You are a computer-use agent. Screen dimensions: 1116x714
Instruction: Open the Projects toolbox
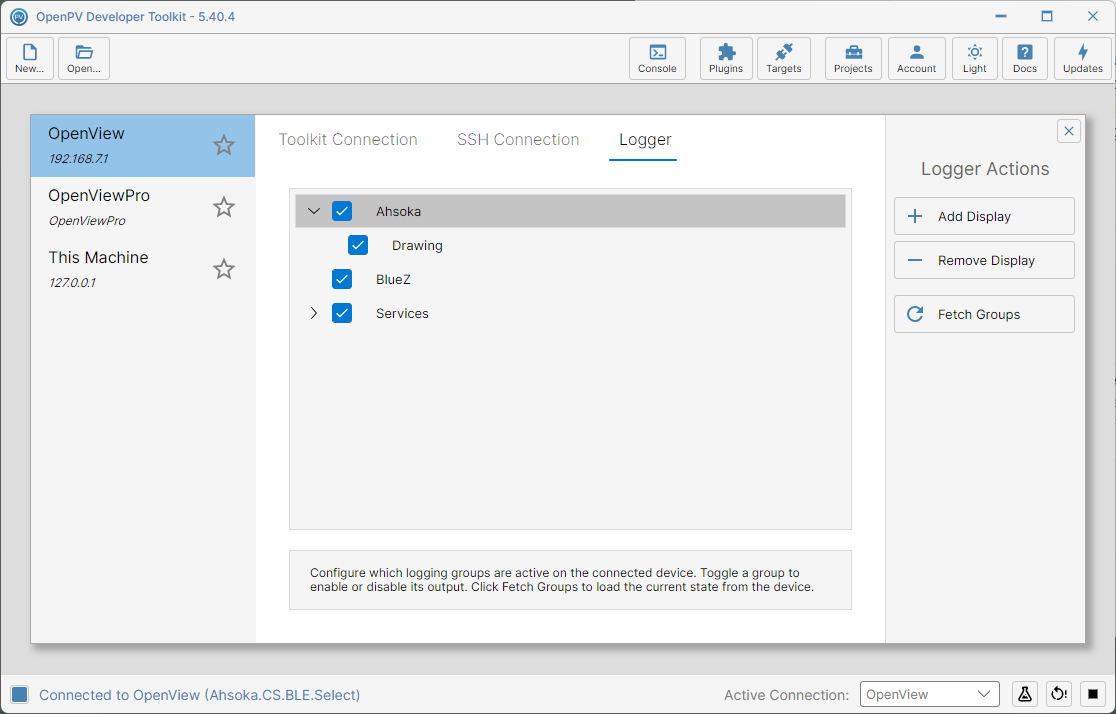[853, 58]
